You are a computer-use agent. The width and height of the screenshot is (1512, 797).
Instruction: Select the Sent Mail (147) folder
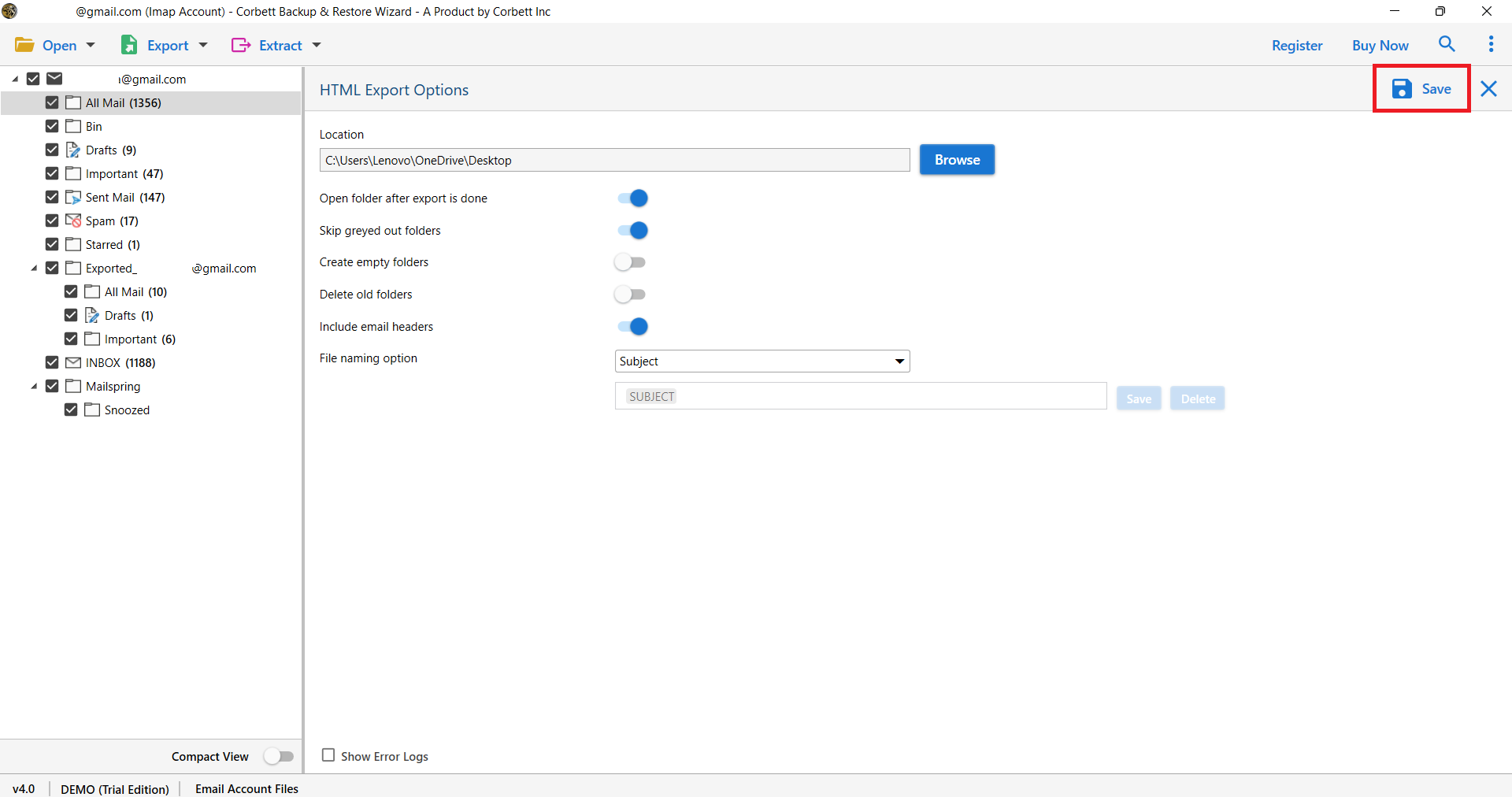click(125, 197)
